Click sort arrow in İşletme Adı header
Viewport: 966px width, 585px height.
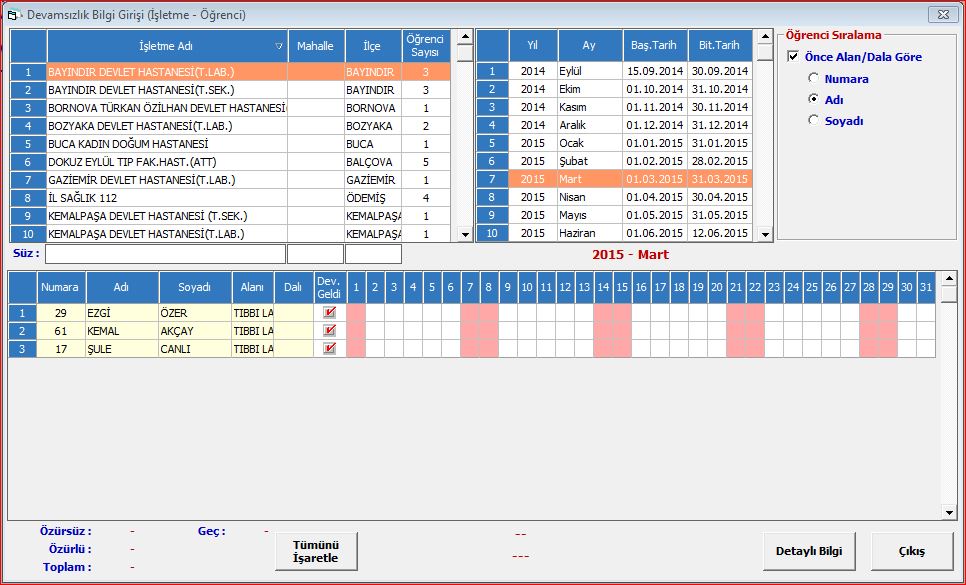[x=279, y=46]
